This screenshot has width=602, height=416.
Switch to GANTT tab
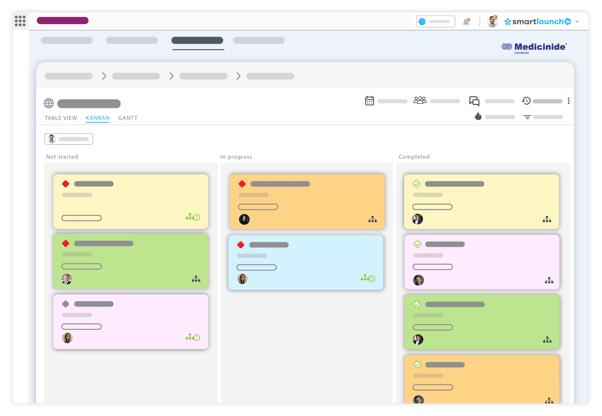click(x=127, y=118)
